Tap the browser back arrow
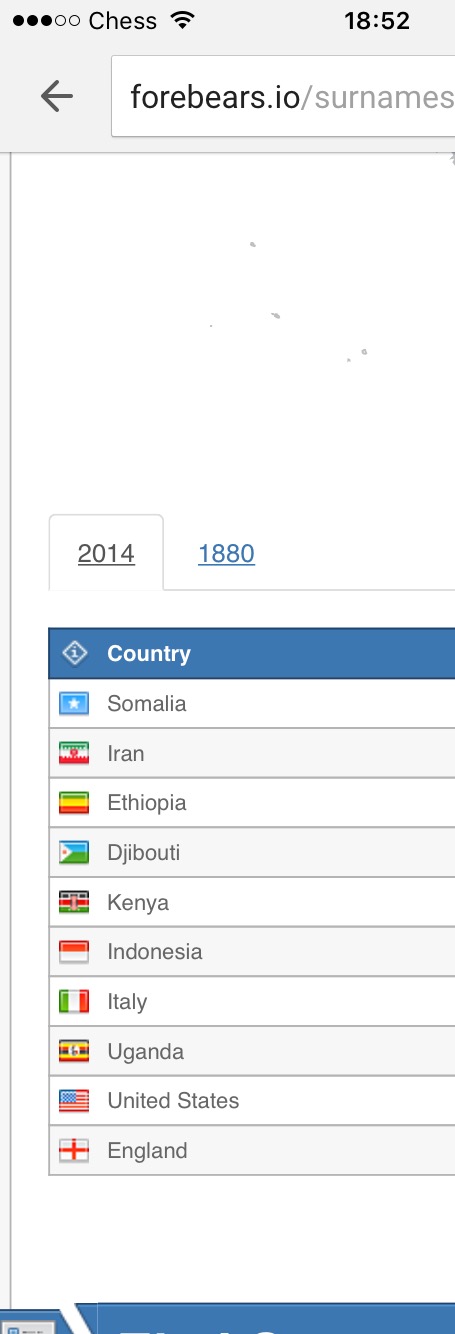This screenshot has width=455, height=1334. [x=57, y=96]
